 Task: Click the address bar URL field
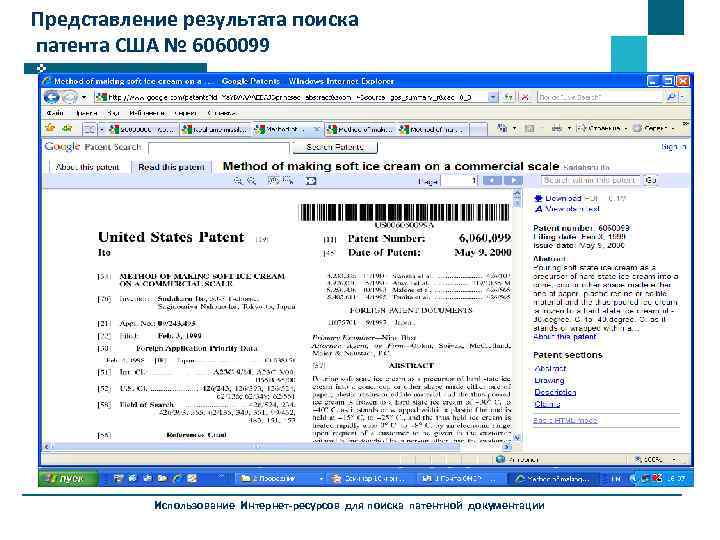[x=292, y=97]
